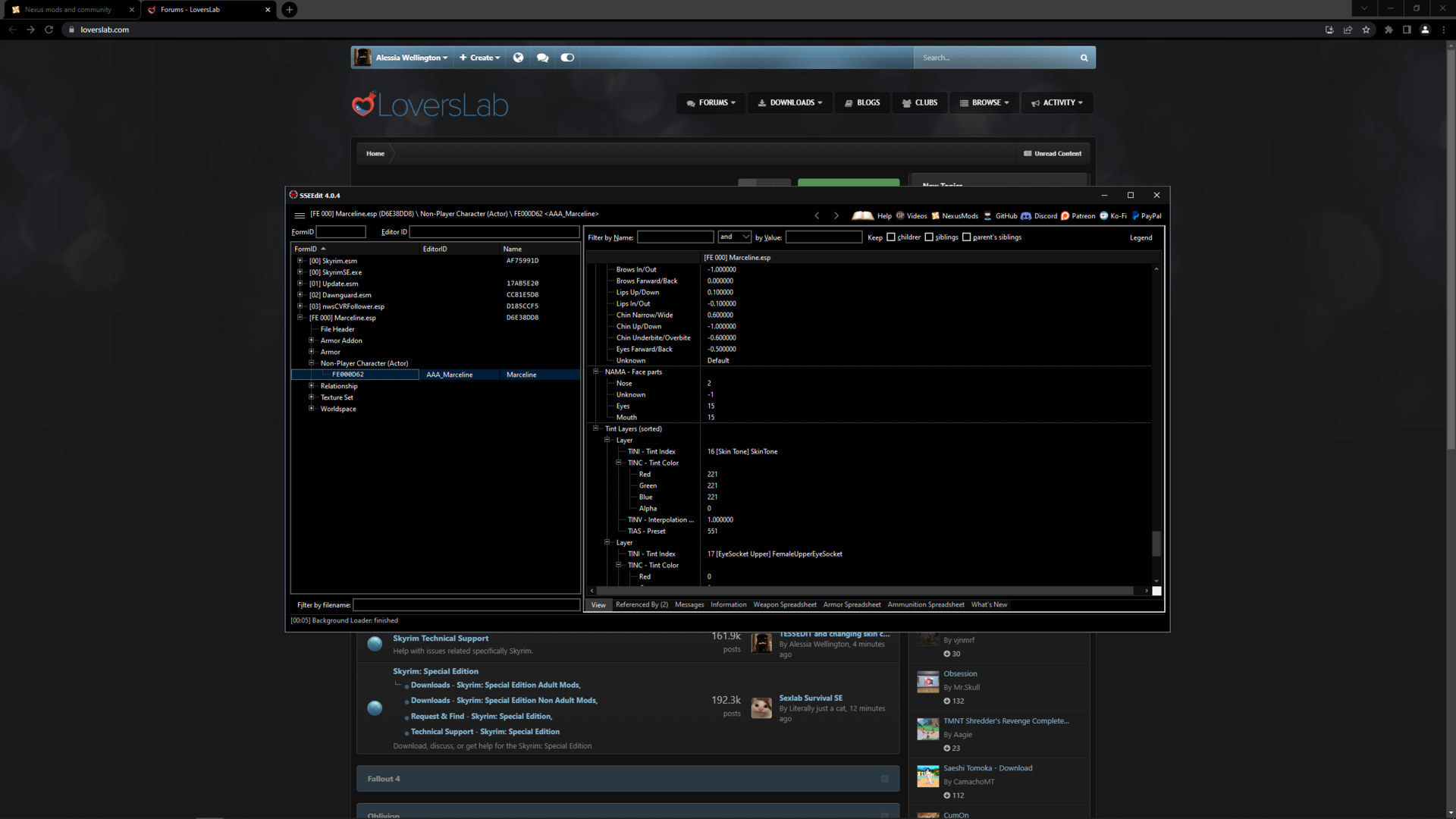Expand Dawnguard.esm tree node
Image resolution: width=1456 pixels, height=819 pixels.
pyautogui.click(x=300, y=295)
